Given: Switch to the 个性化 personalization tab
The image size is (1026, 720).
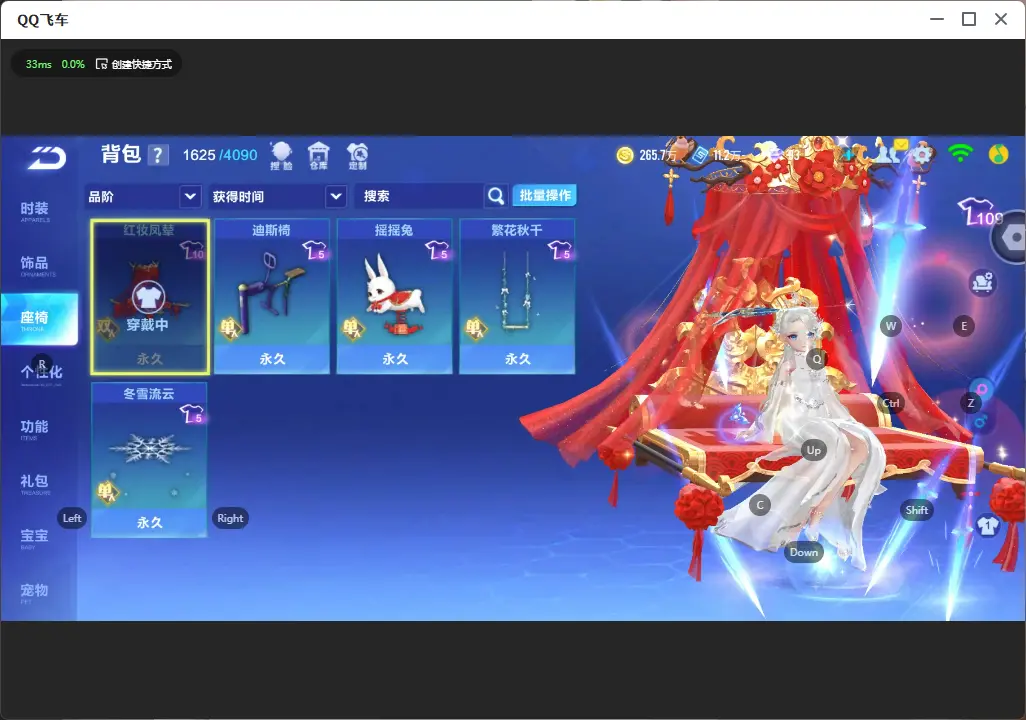Looking at the screenshot, I should pyautogui.click(x=41, y=373).
